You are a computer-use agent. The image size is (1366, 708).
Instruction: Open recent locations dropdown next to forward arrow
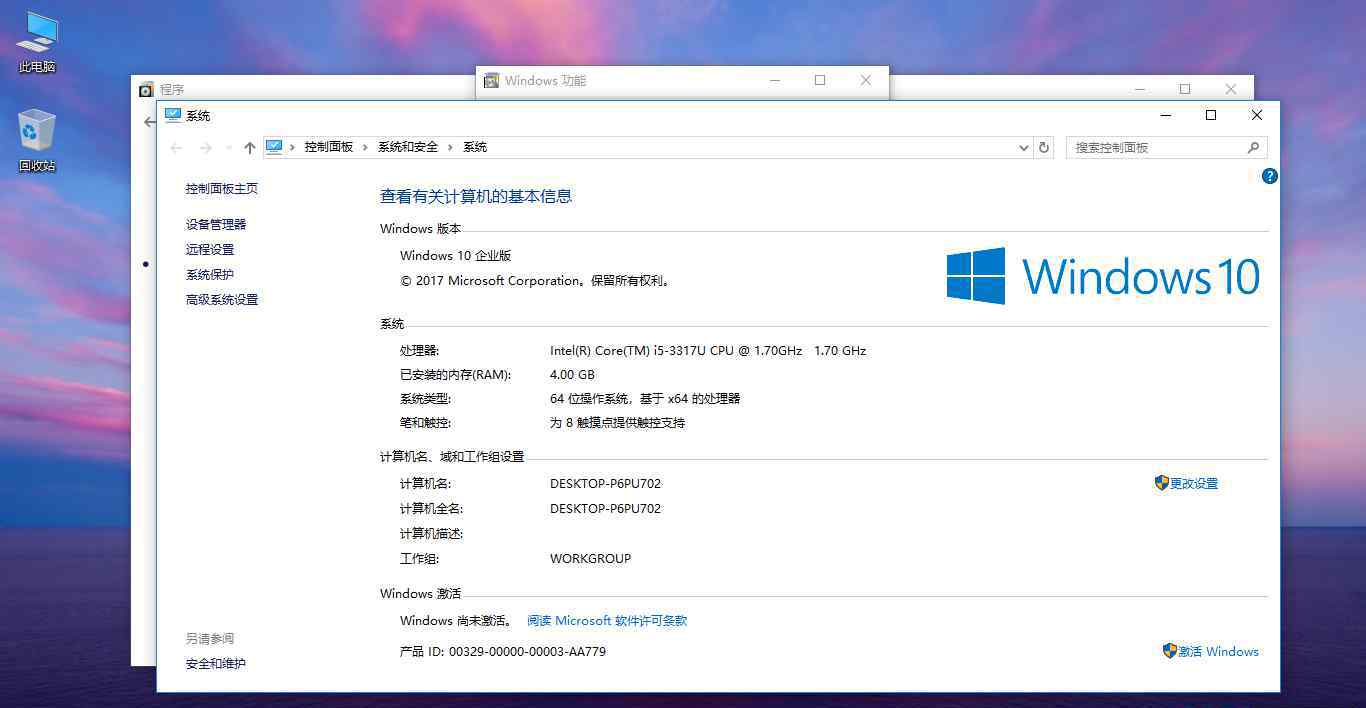pyautogui.click(x=227, y=147)
